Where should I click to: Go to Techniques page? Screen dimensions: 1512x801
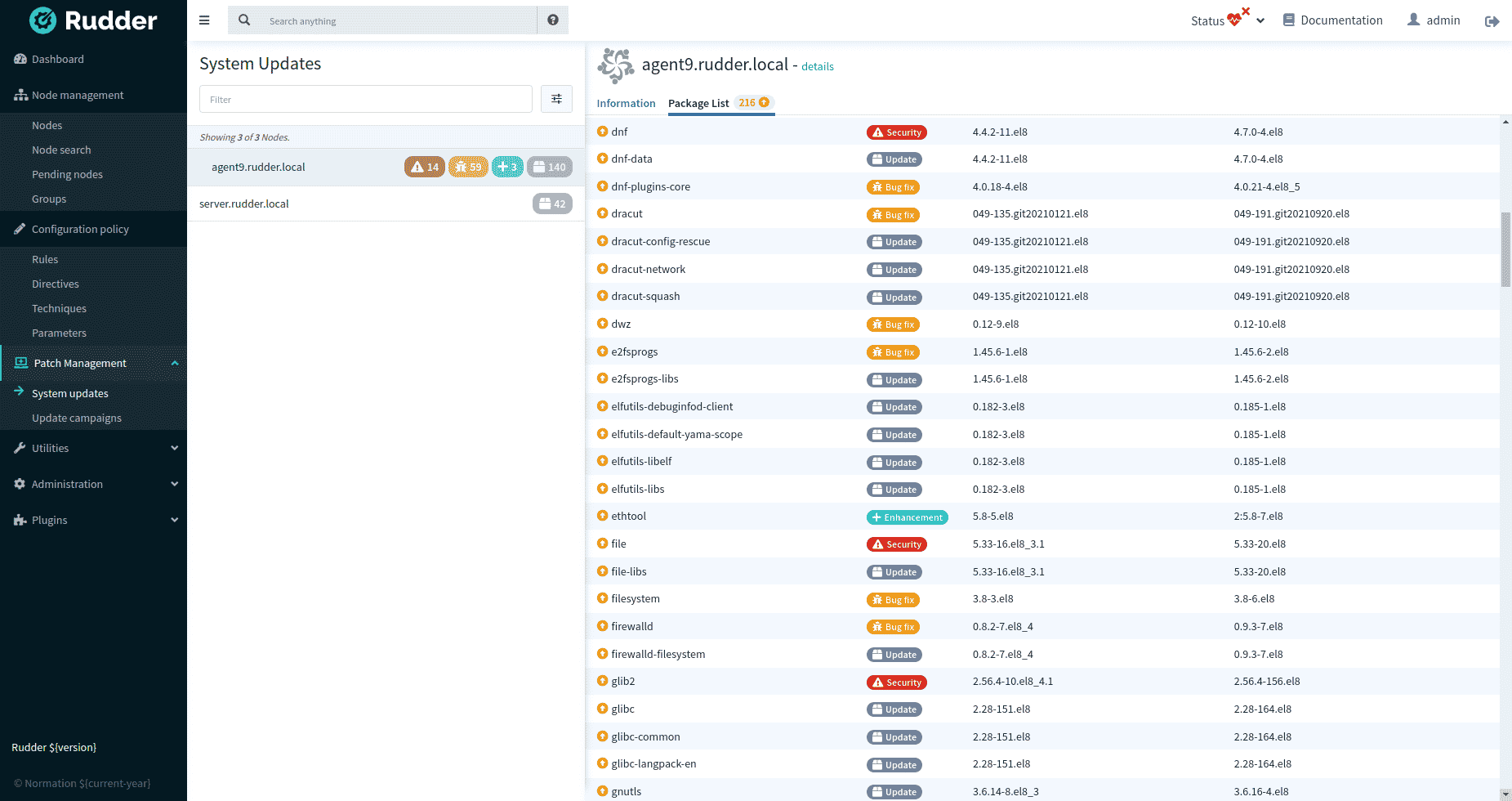pyautogui.click(x=59, y=308)
